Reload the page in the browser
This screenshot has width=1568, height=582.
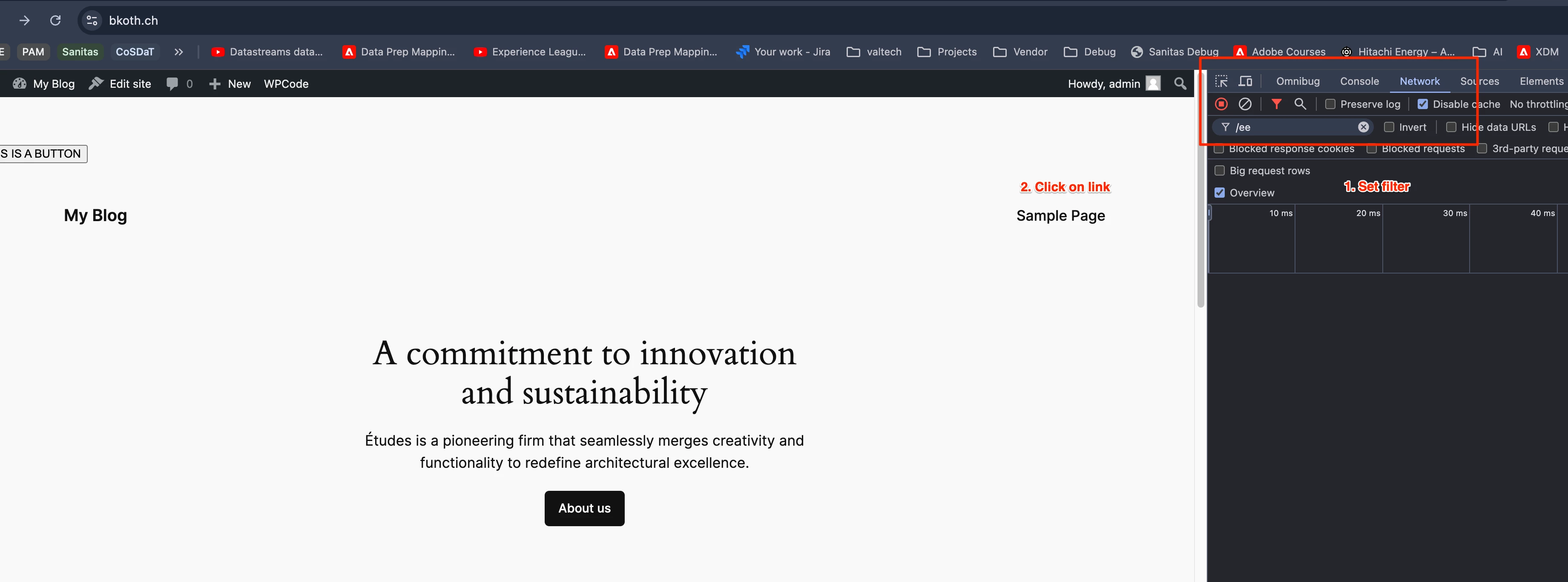(x=55, y=21)
